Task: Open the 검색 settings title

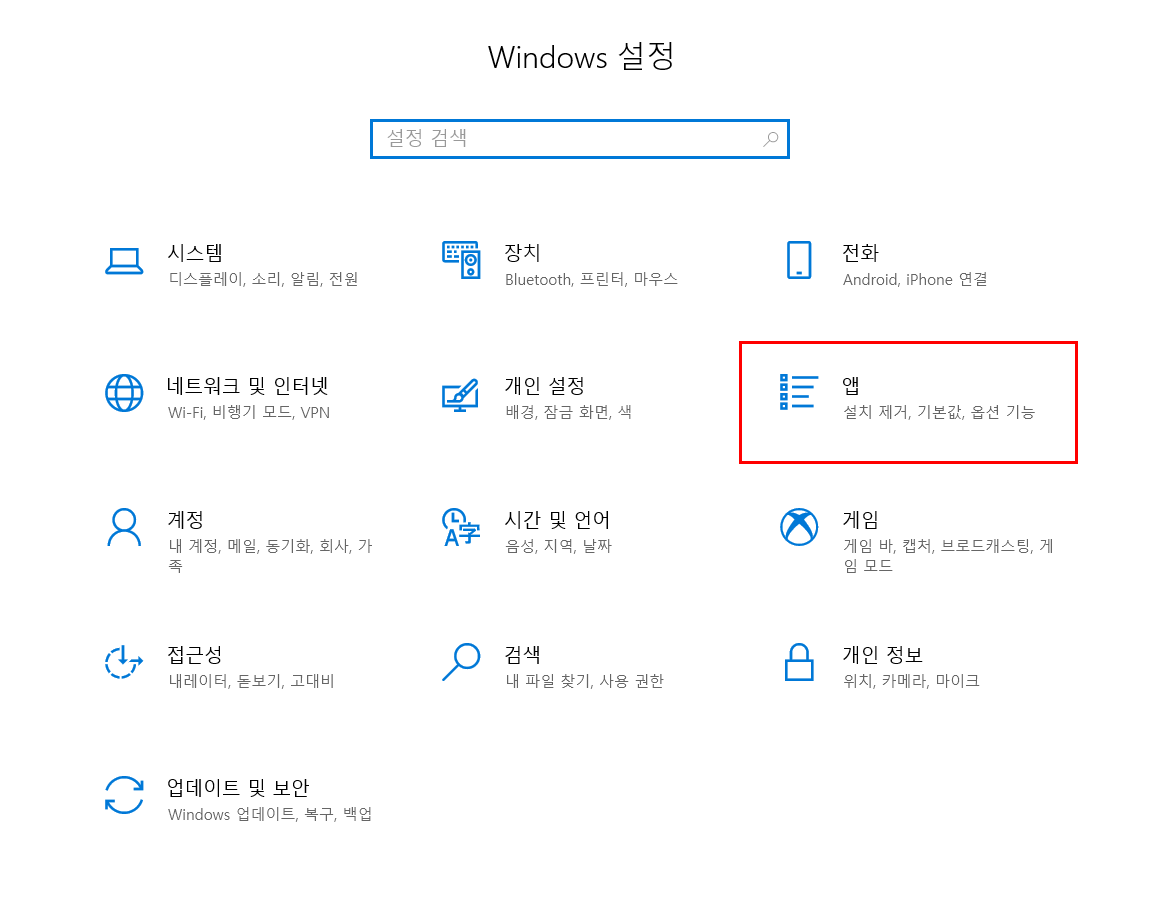Action: 522,654
